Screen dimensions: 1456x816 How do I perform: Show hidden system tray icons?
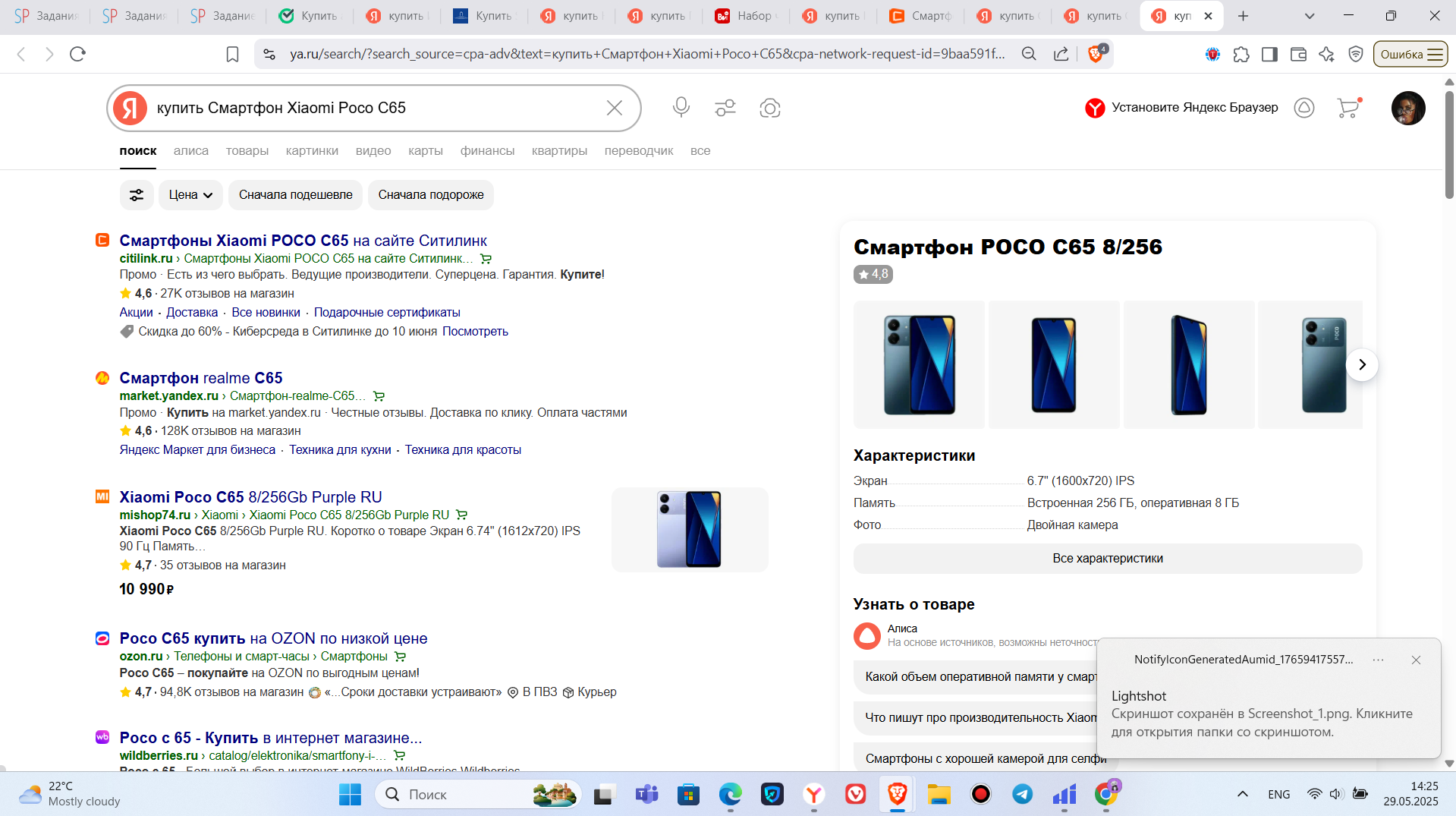(1242, 794)
